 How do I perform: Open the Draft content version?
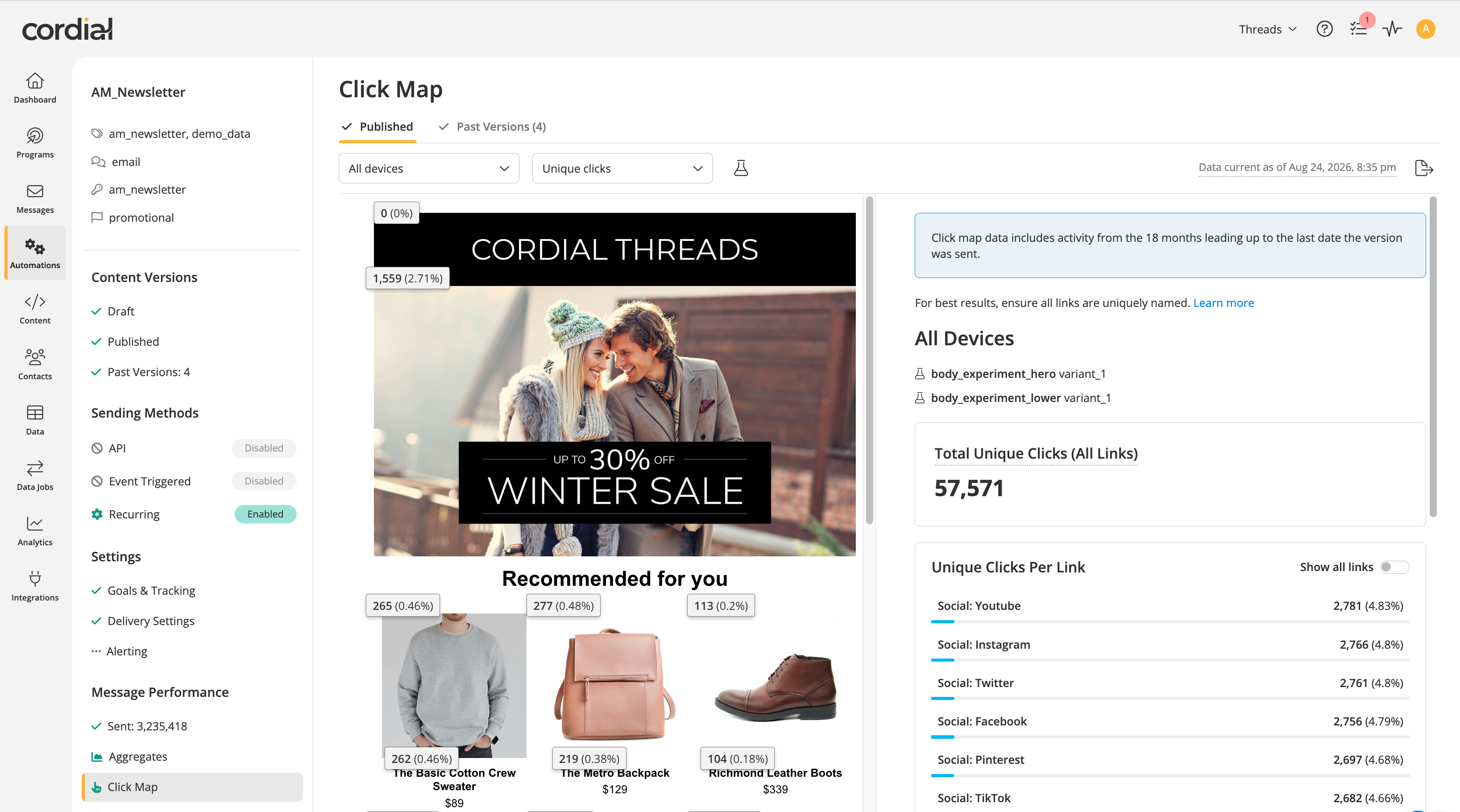pyautogui.click(x=121, y=311)
